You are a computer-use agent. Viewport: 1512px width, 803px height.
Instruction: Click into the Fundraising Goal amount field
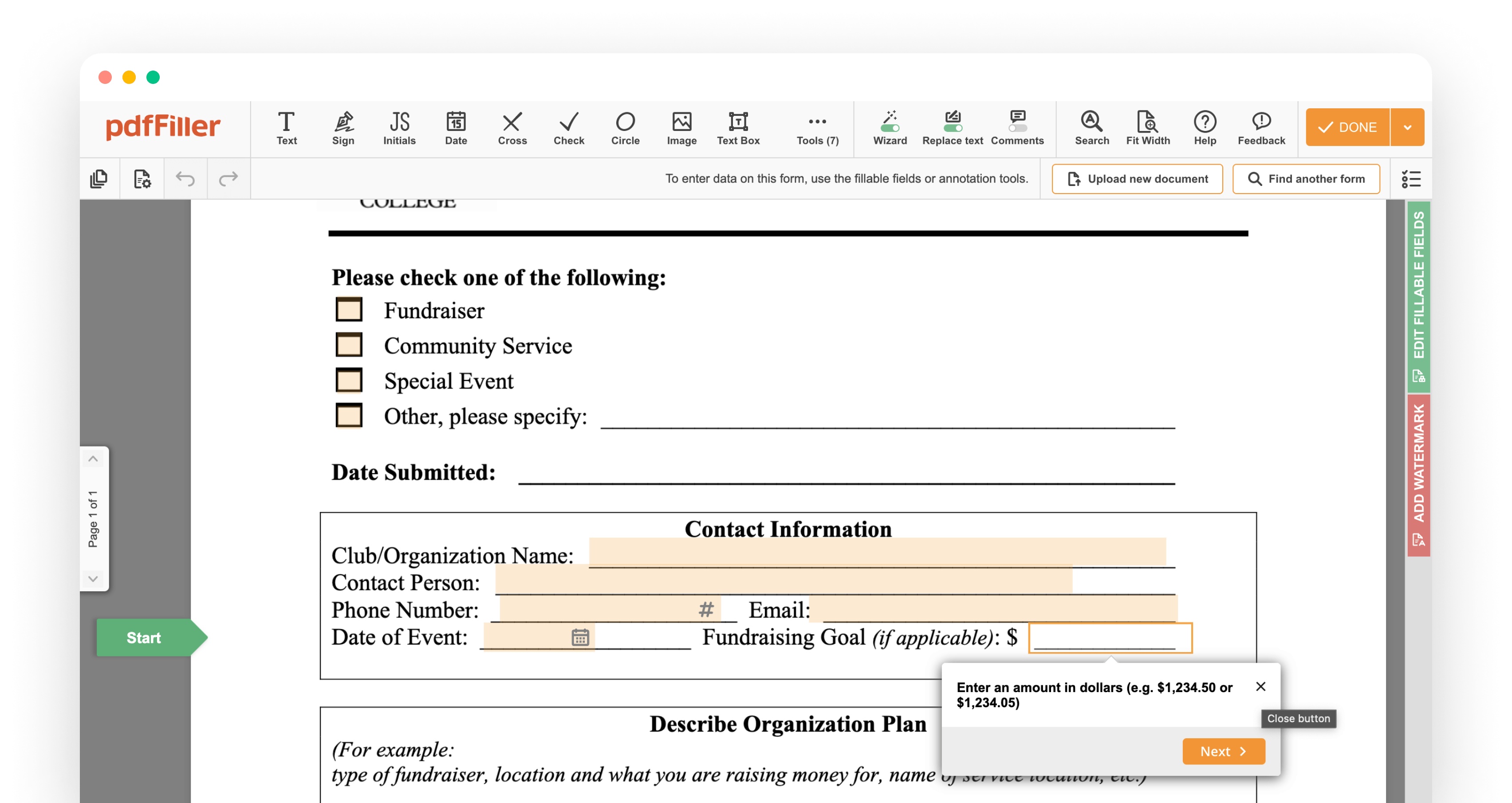[1110, 637]
